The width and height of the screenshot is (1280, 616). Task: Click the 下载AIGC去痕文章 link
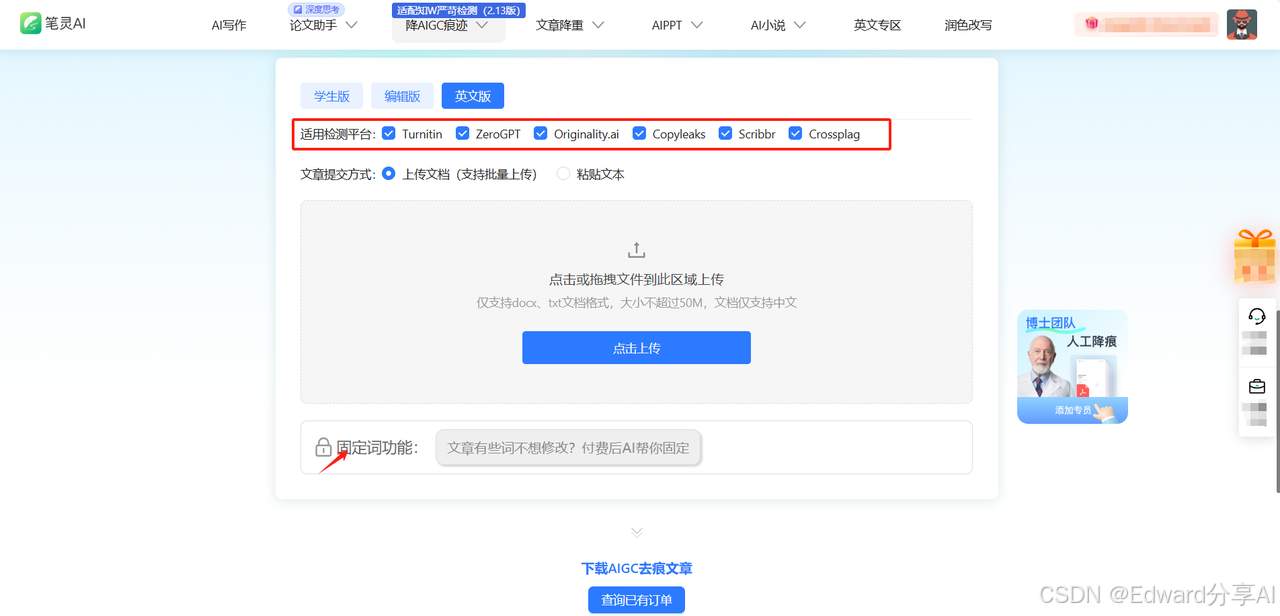(637, 568)
